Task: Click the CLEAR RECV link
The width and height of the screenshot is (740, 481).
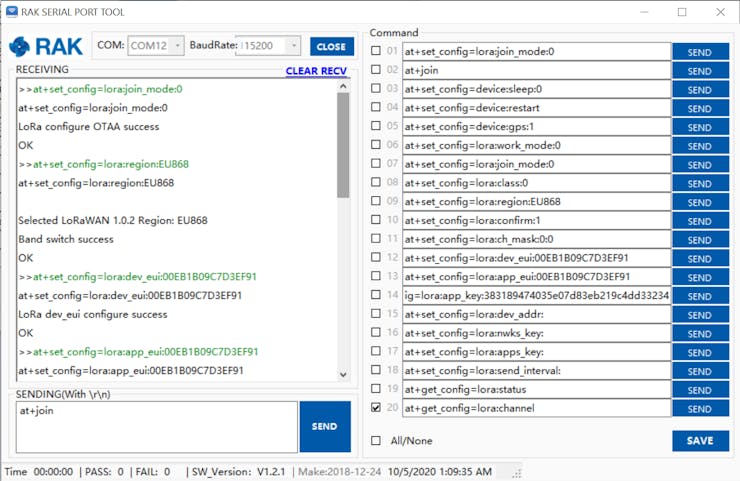Action: pos(316,71)
